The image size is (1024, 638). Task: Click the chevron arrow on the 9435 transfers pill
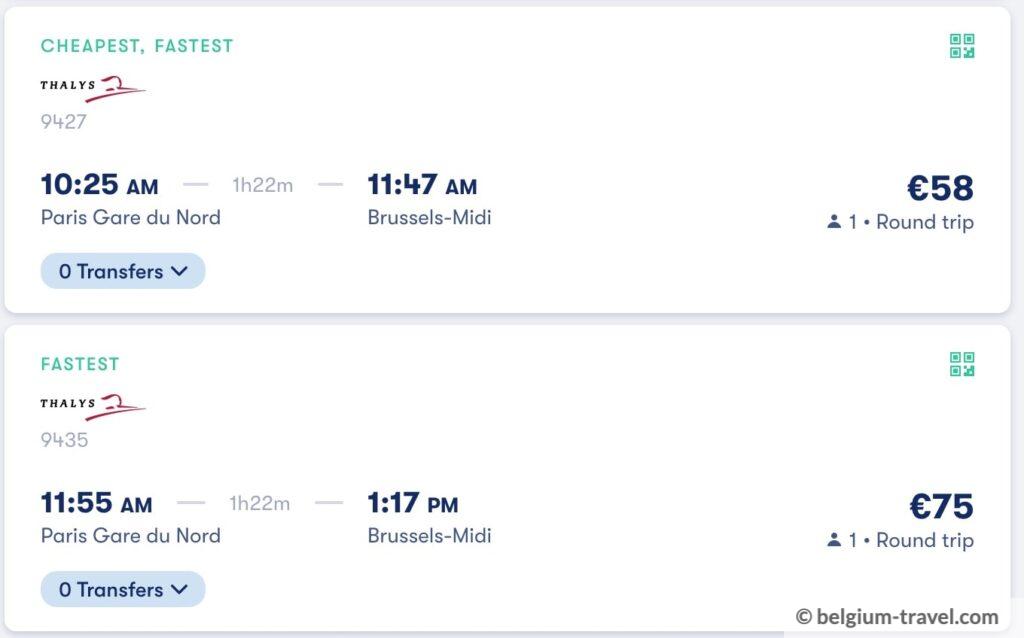(x=179, y=589)
